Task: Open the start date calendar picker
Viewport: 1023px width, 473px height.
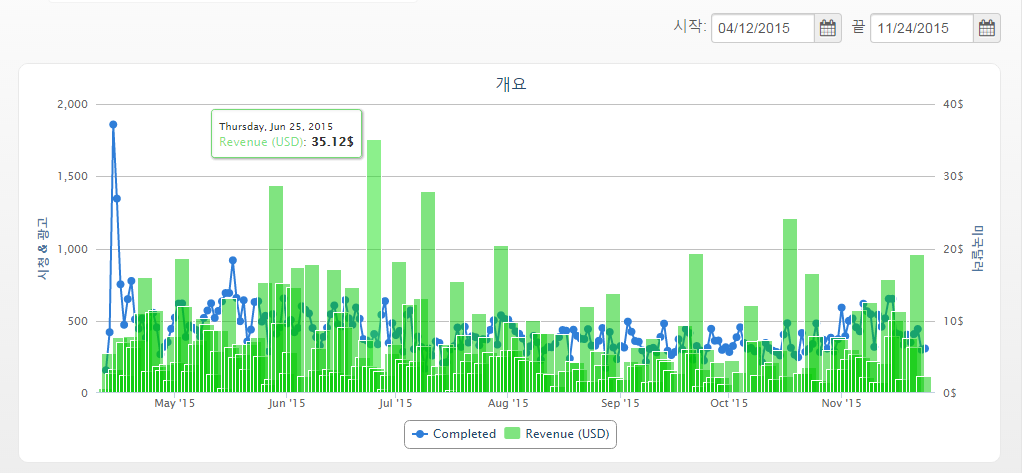Action: pyautogui.click(x=828, y=28)
